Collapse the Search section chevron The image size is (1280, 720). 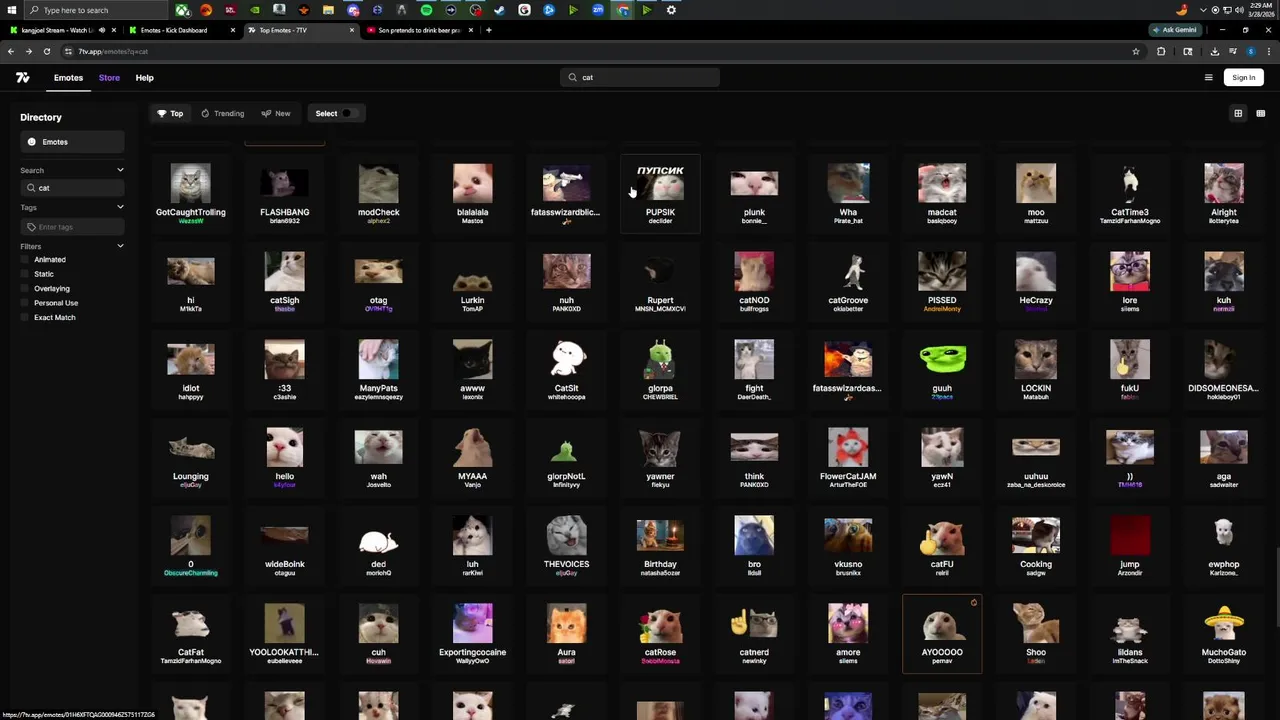[x=120, y=170]
